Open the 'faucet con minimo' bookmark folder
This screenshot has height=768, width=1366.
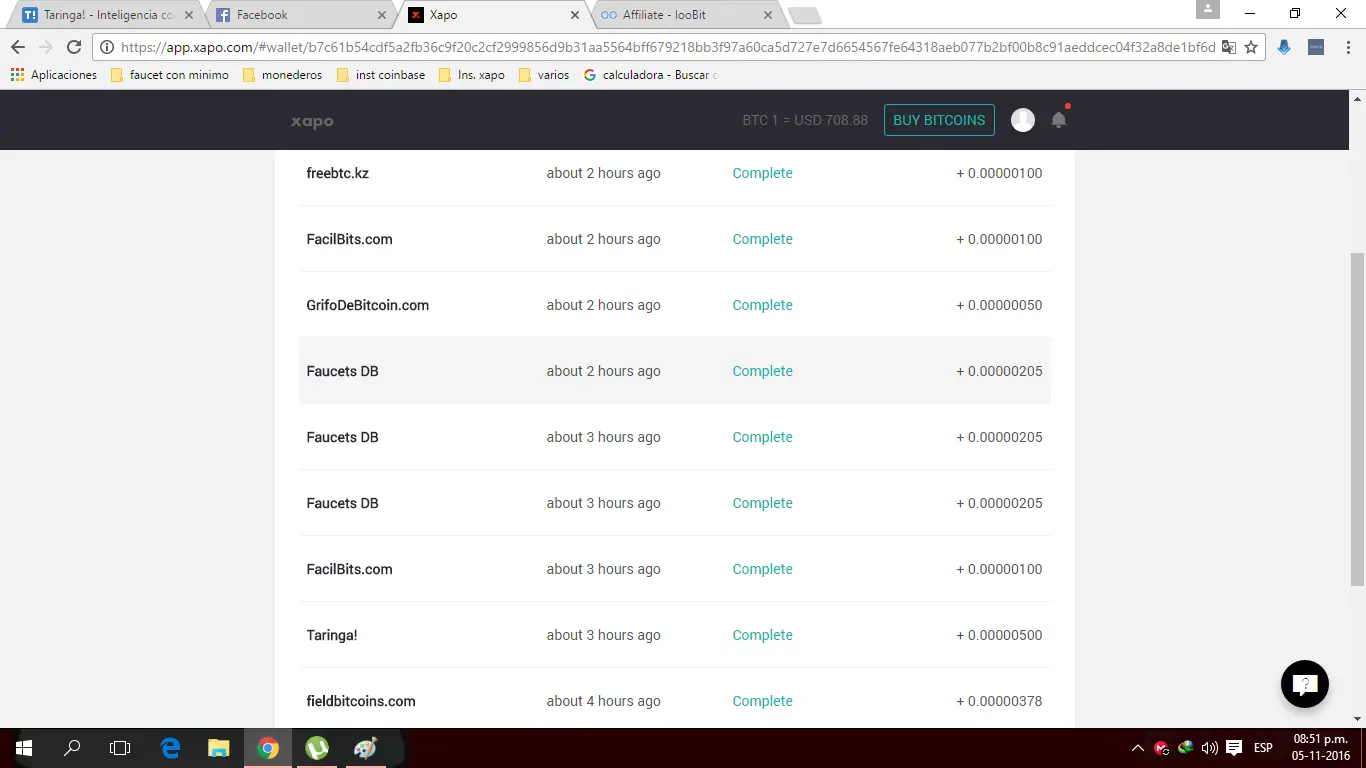point(170,75)
